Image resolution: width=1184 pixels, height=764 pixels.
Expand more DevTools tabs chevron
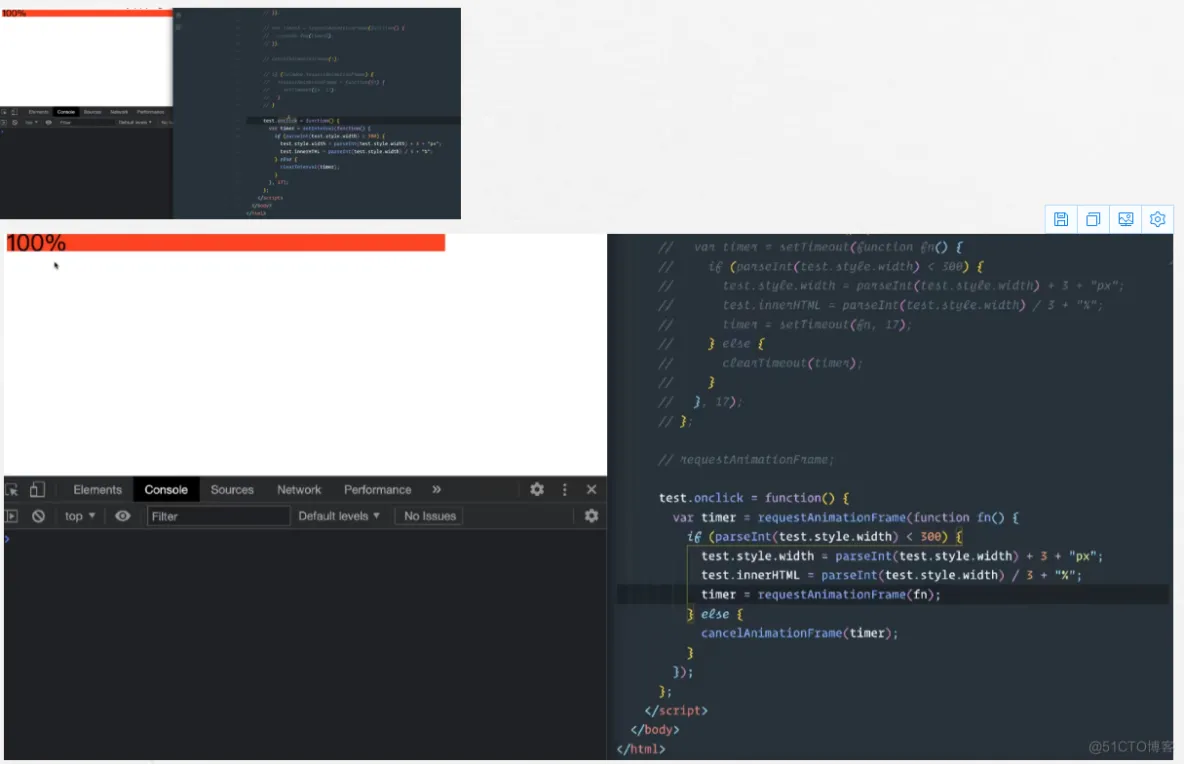point(436,490)
